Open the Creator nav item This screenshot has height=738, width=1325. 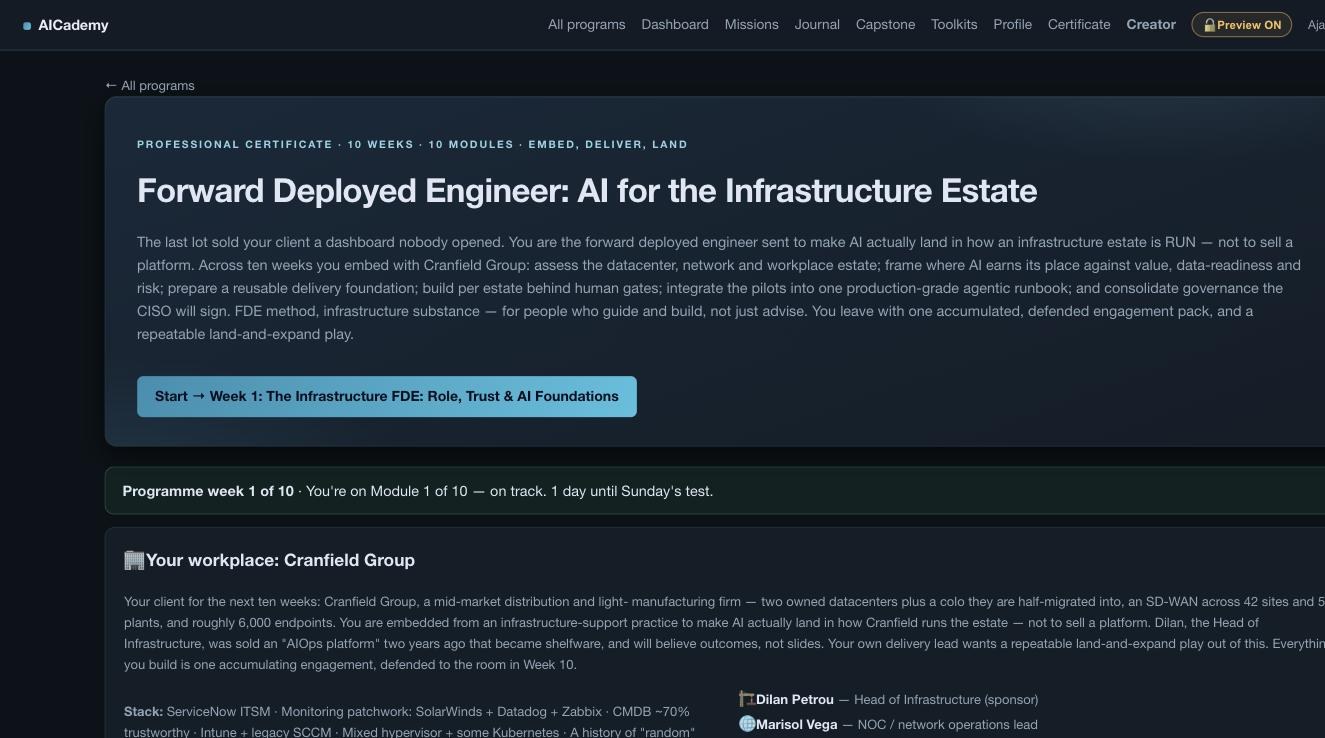(x=1151, y=24)
